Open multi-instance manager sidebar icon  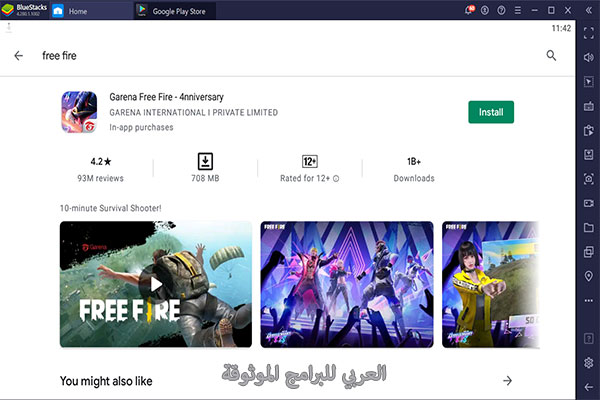click(589, 252)
